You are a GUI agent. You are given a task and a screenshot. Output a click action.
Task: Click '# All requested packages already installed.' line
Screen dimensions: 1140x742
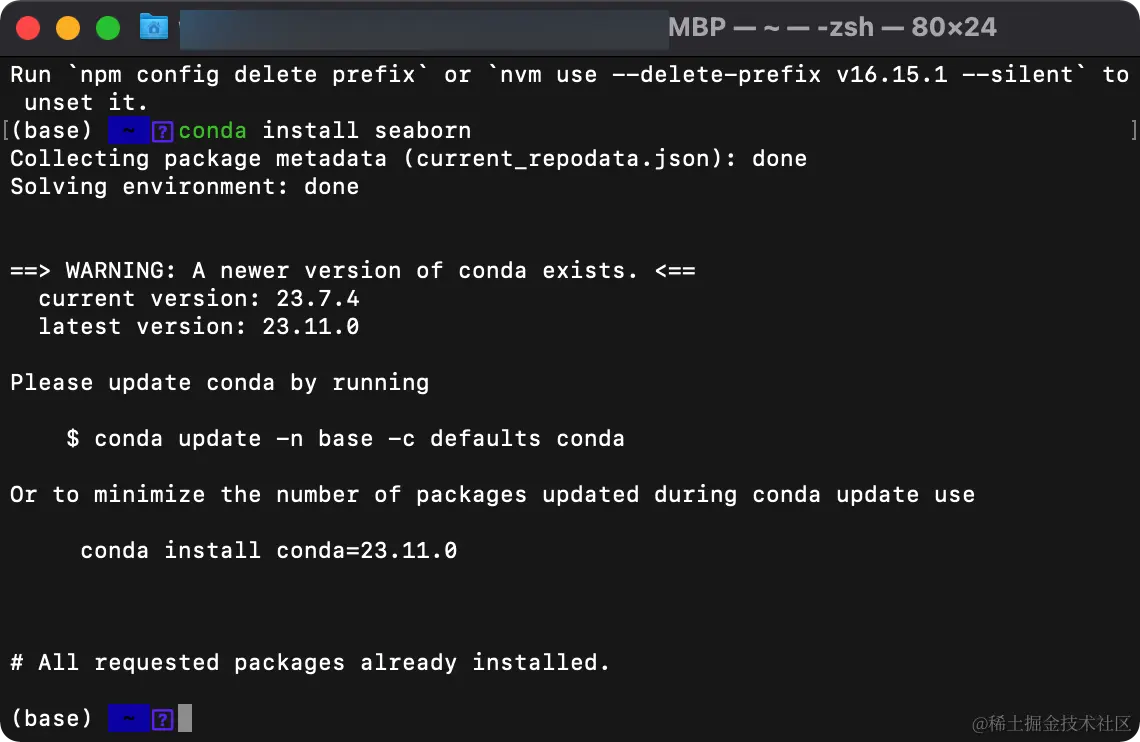[309, 663]
